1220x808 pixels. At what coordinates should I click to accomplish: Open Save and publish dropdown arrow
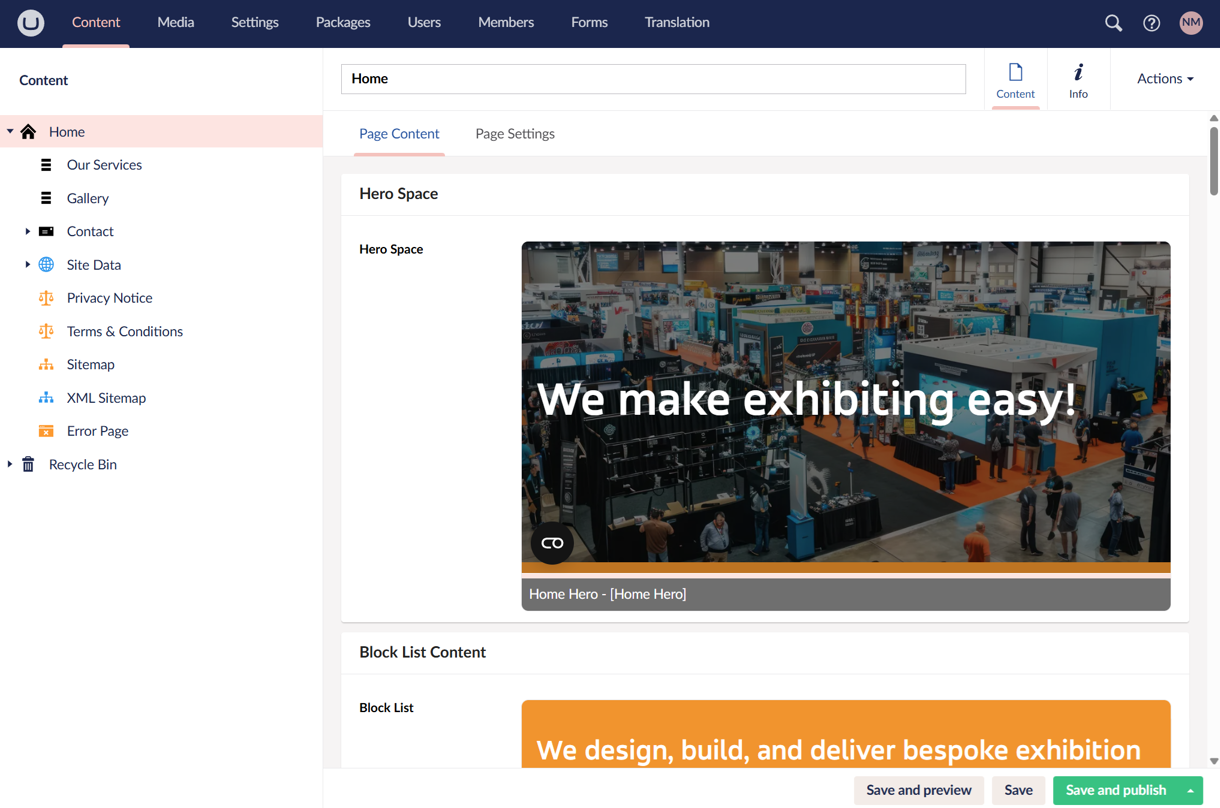[x=1190, y=790]
